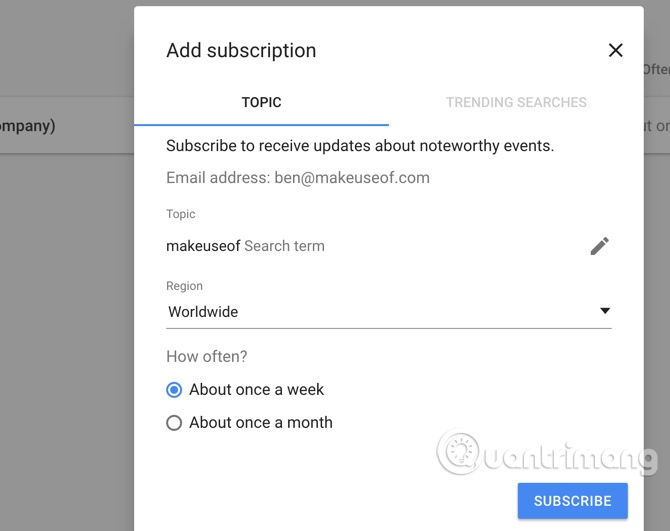Click the SUBSCRIBE button
Screen dimensions: 670x531
coord(572,501)
